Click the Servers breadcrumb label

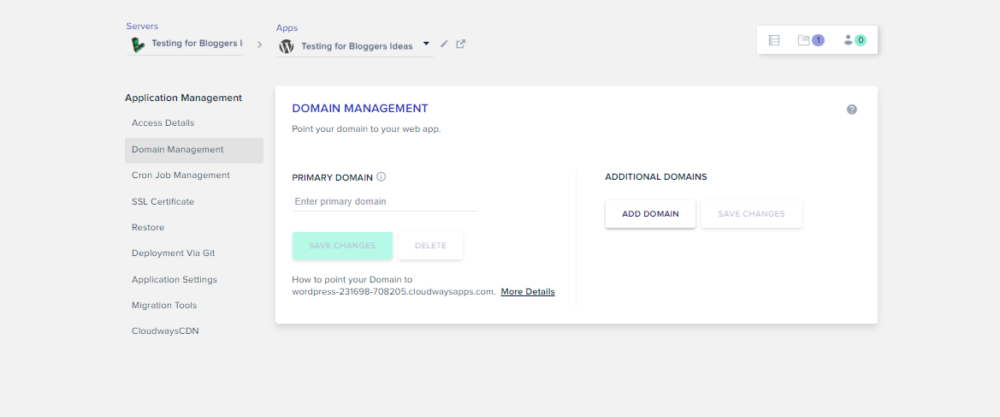(x=142, y=26)
